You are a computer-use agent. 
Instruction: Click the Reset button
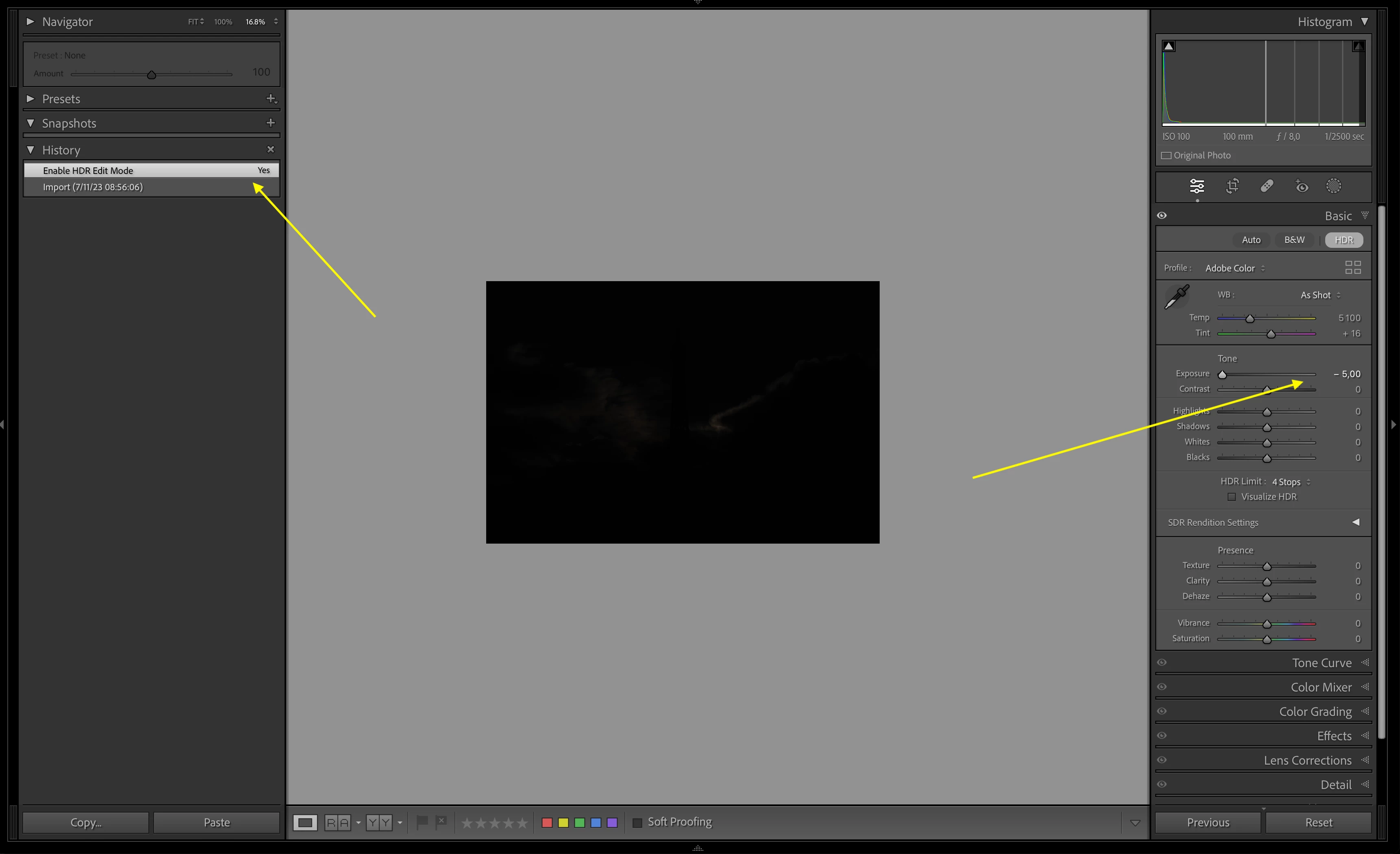(1318, 822)
